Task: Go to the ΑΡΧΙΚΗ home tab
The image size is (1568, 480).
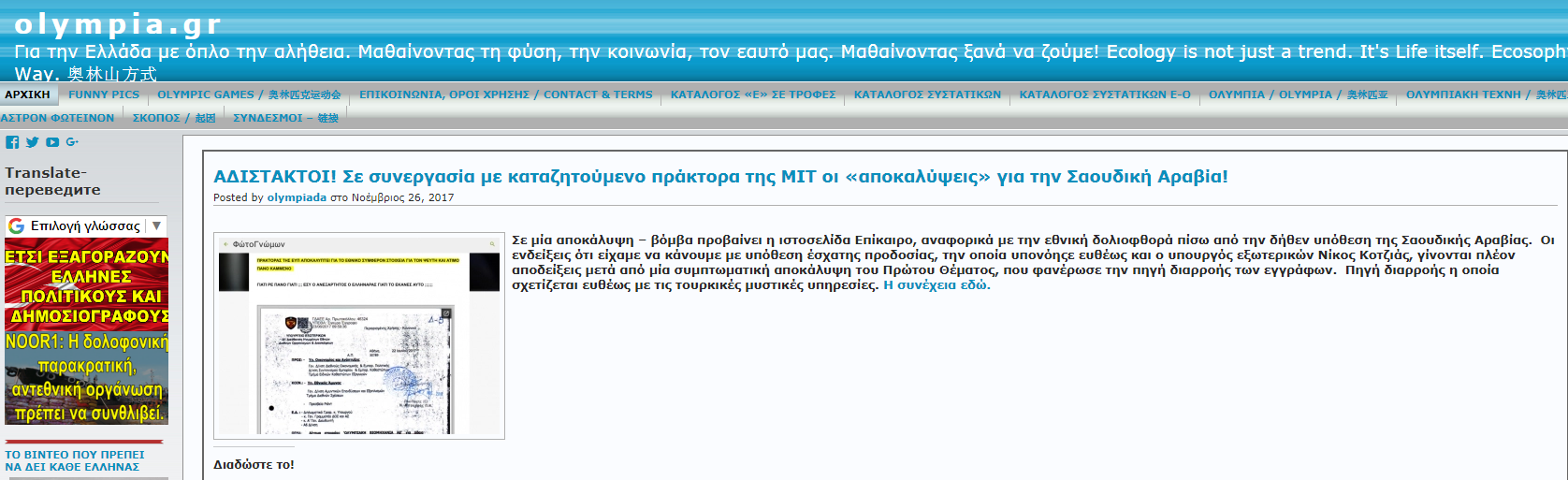Action: 28,95
